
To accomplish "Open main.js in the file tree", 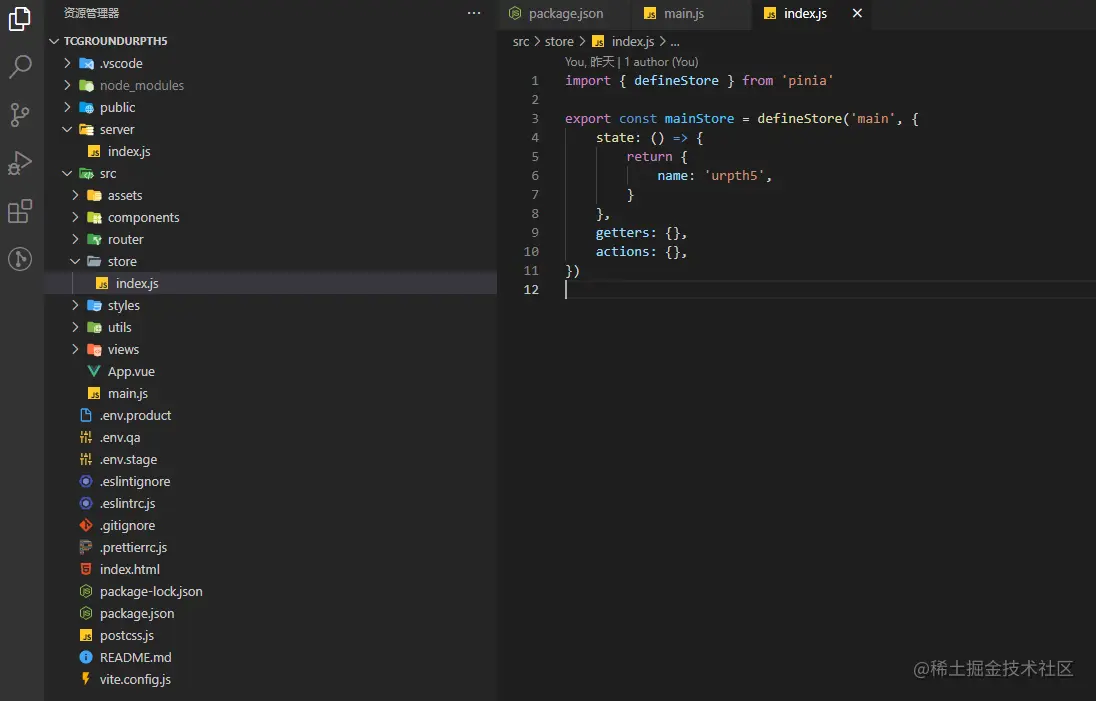I will (127, 393).
